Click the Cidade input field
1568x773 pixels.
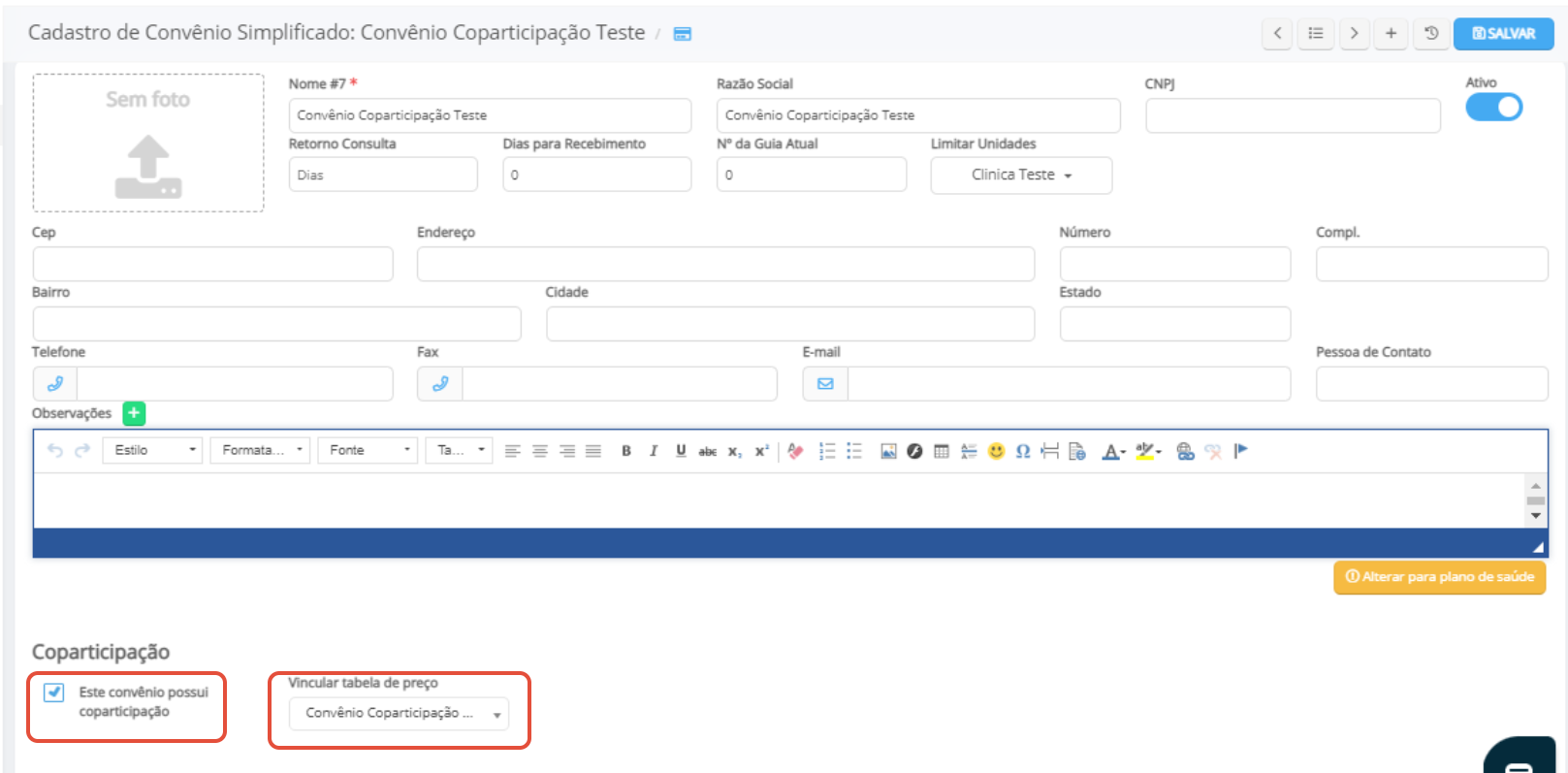click(x=790, y=324)
